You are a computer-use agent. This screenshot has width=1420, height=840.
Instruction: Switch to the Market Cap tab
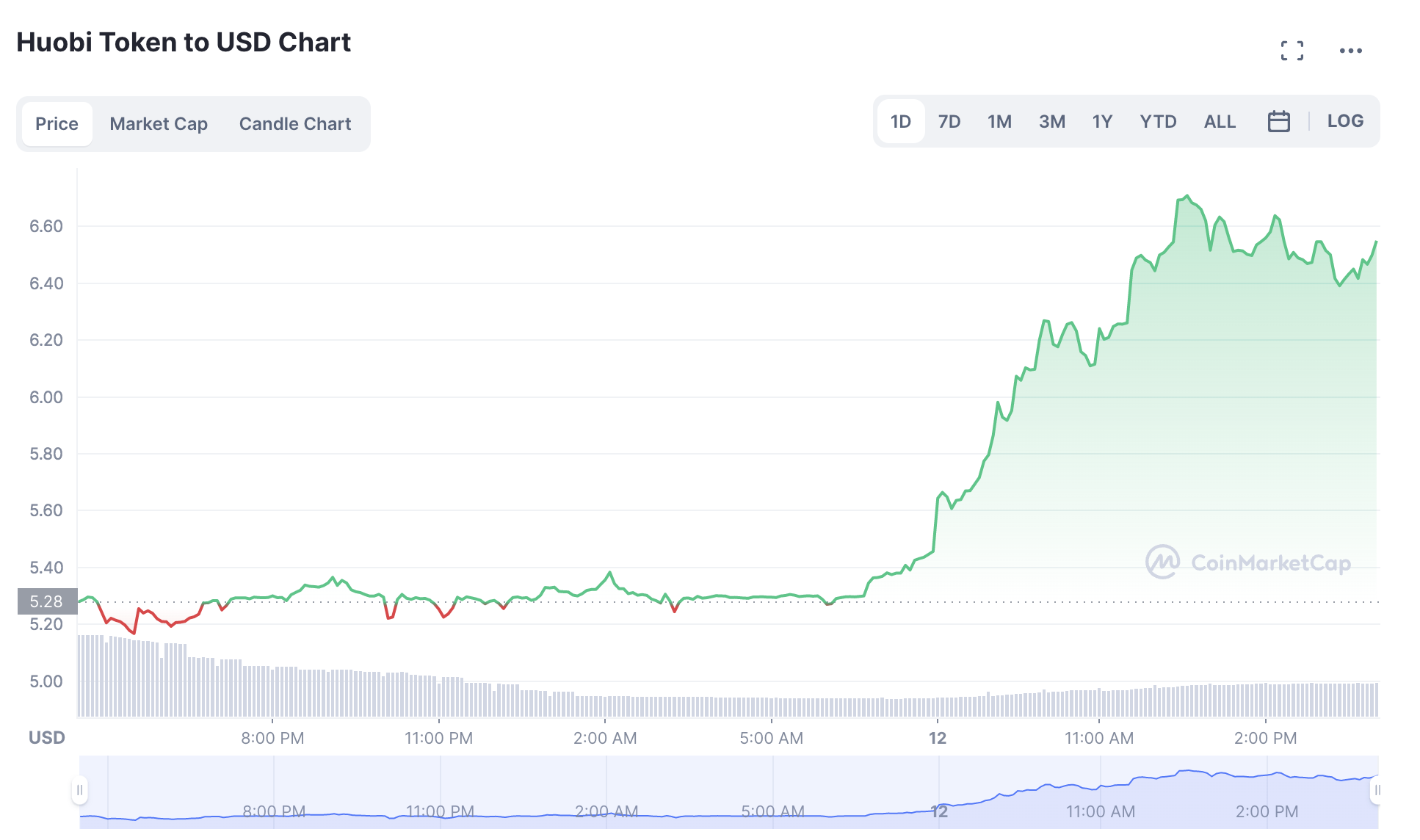(x=159, y=124)
